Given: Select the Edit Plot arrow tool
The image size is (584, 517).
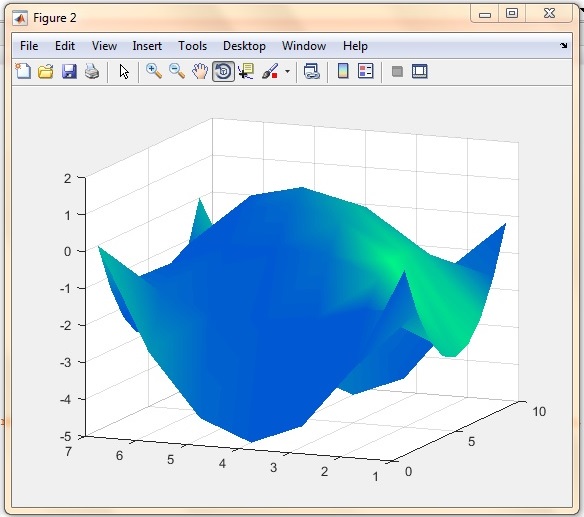Looking at the screenshot, I should (x=124, y=71).
